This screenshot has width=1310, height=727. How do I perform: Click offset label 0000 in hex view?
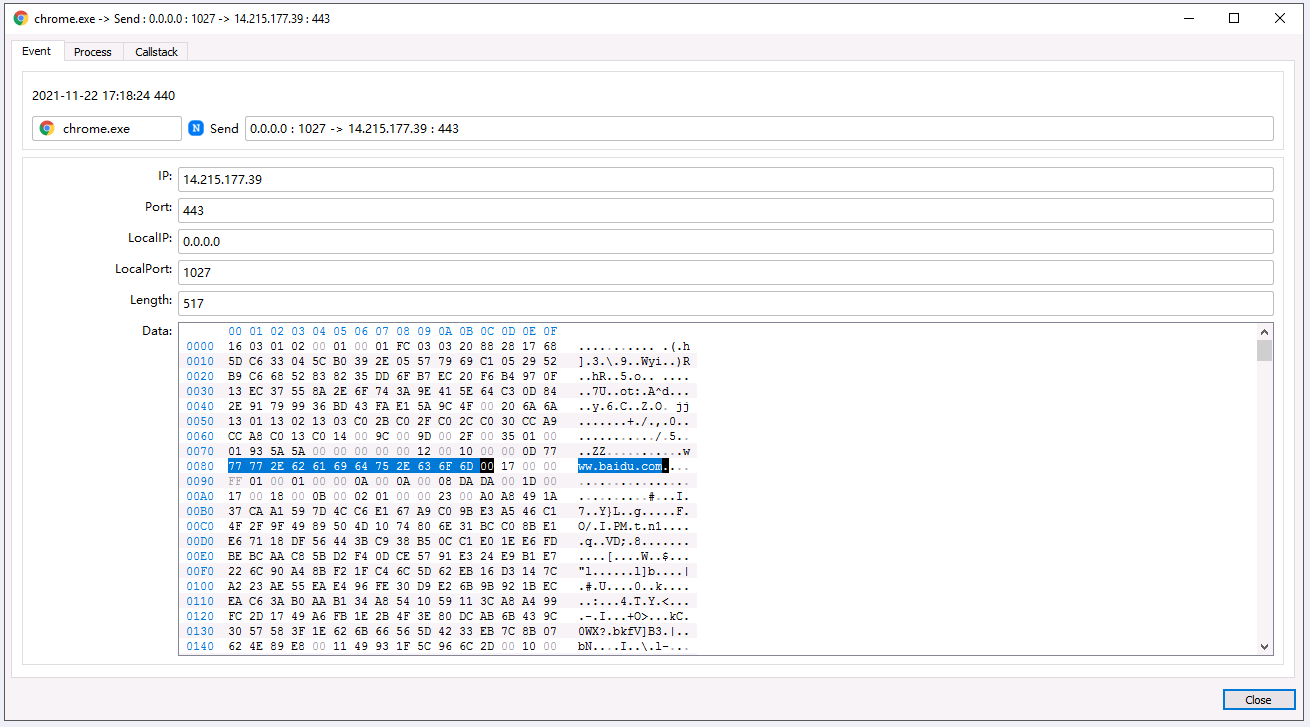pos(200,346)
